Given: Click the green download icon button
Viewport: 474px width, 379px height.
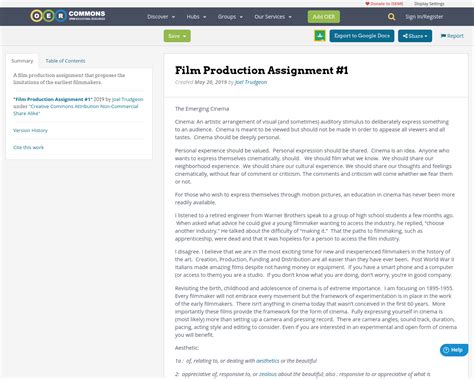Looking at the screenshot, I should (x=320, y=36).
